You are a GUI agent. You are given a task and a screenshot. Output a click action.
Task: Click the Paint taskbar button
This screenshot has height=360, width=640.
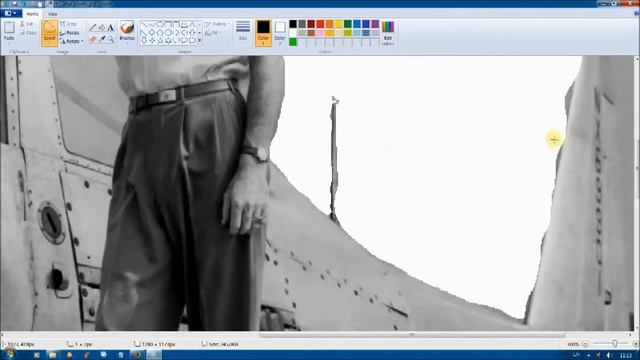tap(154, 355)
